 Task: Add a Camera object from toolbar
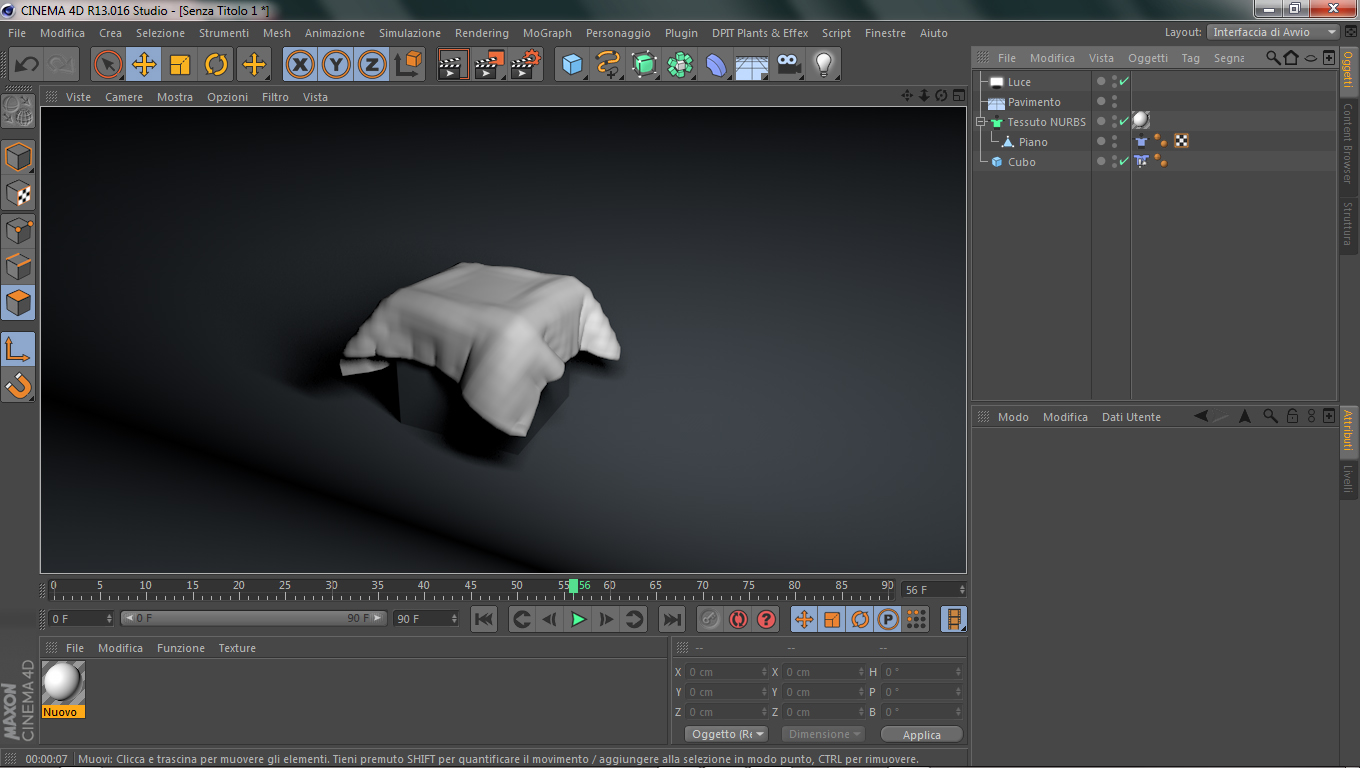click(x=788, y=65)
